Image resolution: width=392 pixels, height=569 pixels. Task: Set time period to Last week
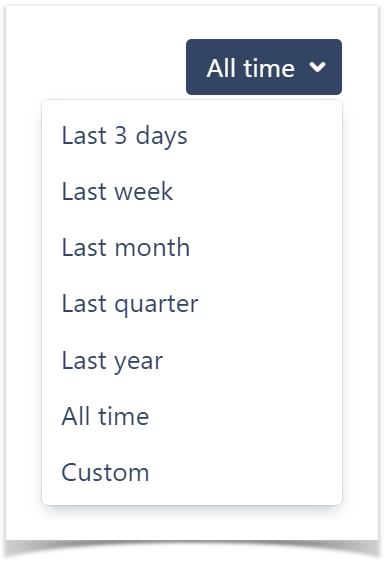click(192, 192)
